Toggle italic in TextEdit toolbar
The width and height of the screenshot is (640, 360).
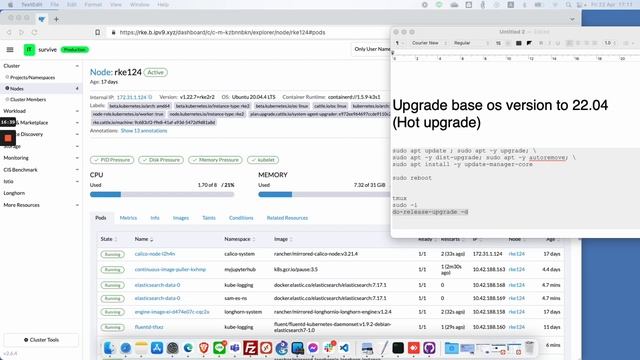pyautogui.click(x=549, y=43)
